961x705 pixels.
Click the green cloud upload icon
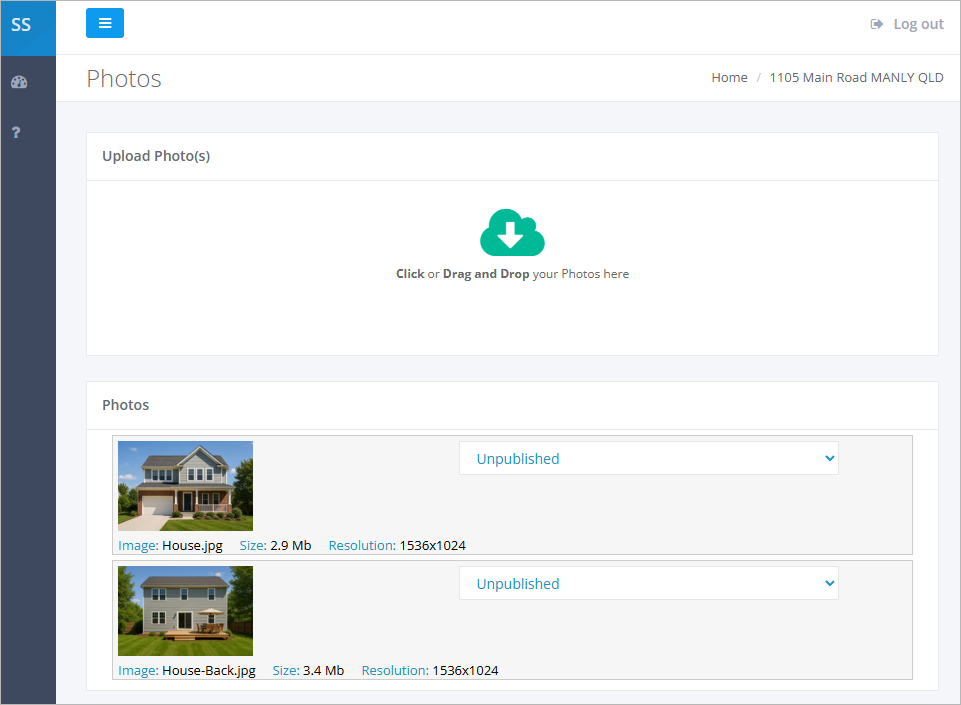[512, 232]
